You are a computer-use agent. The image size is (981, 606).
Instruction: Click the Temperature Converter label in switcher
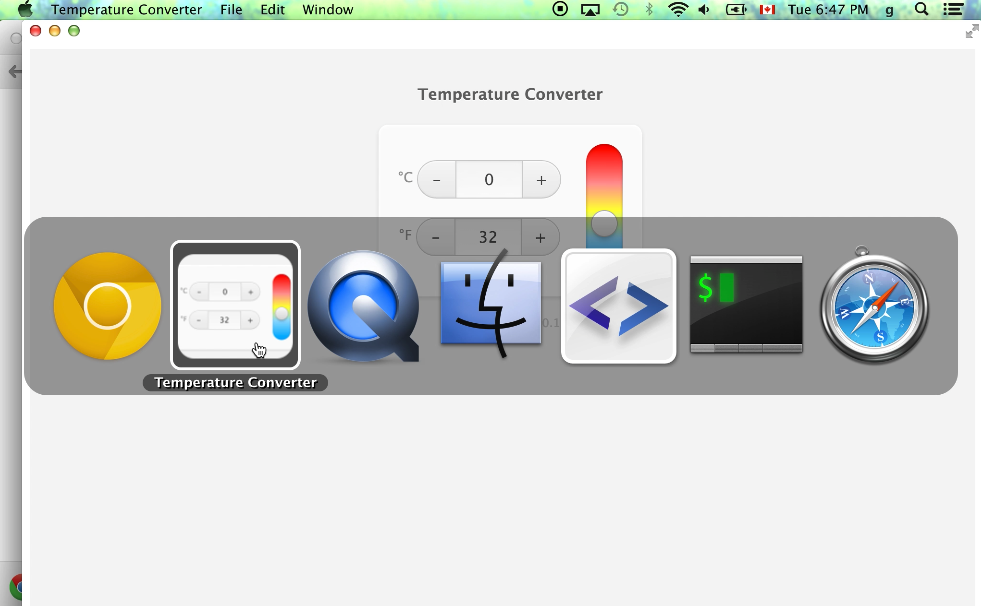[x=235, y=383]
